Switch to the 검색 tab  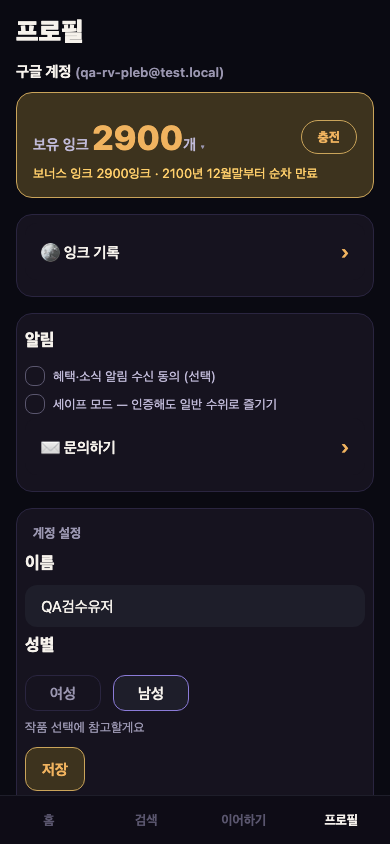pos(146,820)
